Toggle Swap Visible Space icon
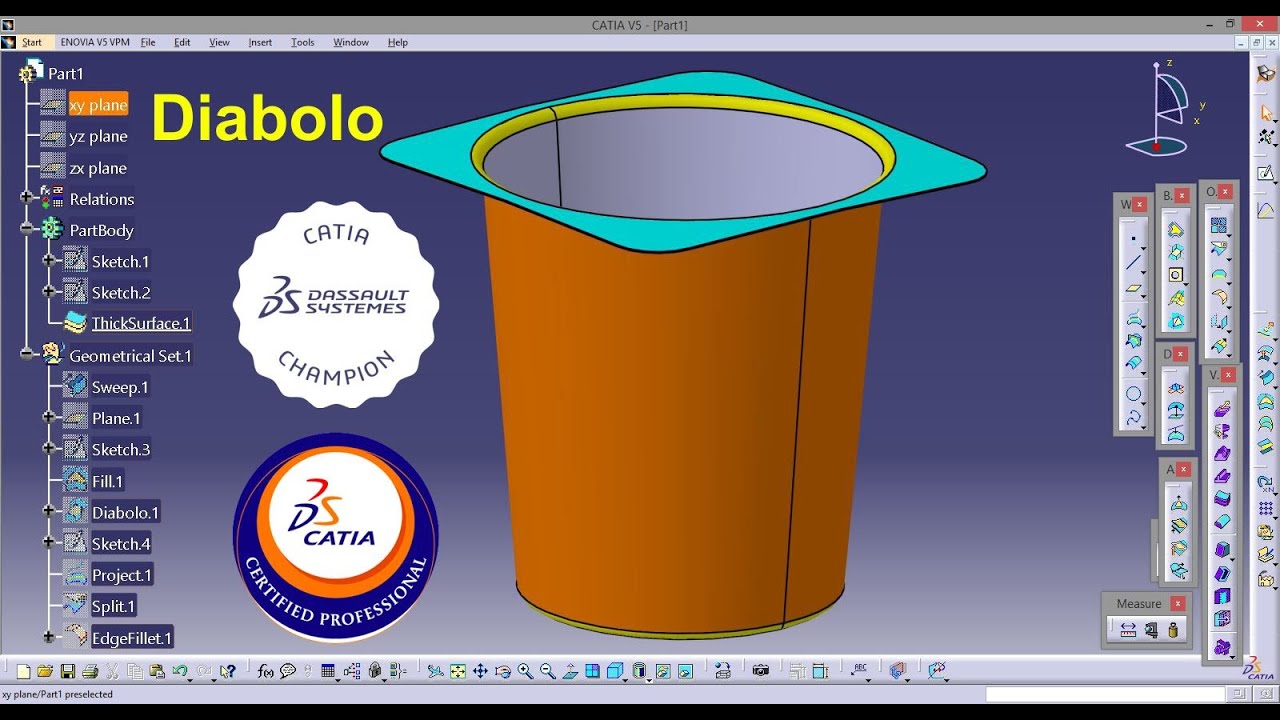1280x720 pixels. [x=685, y=671]
